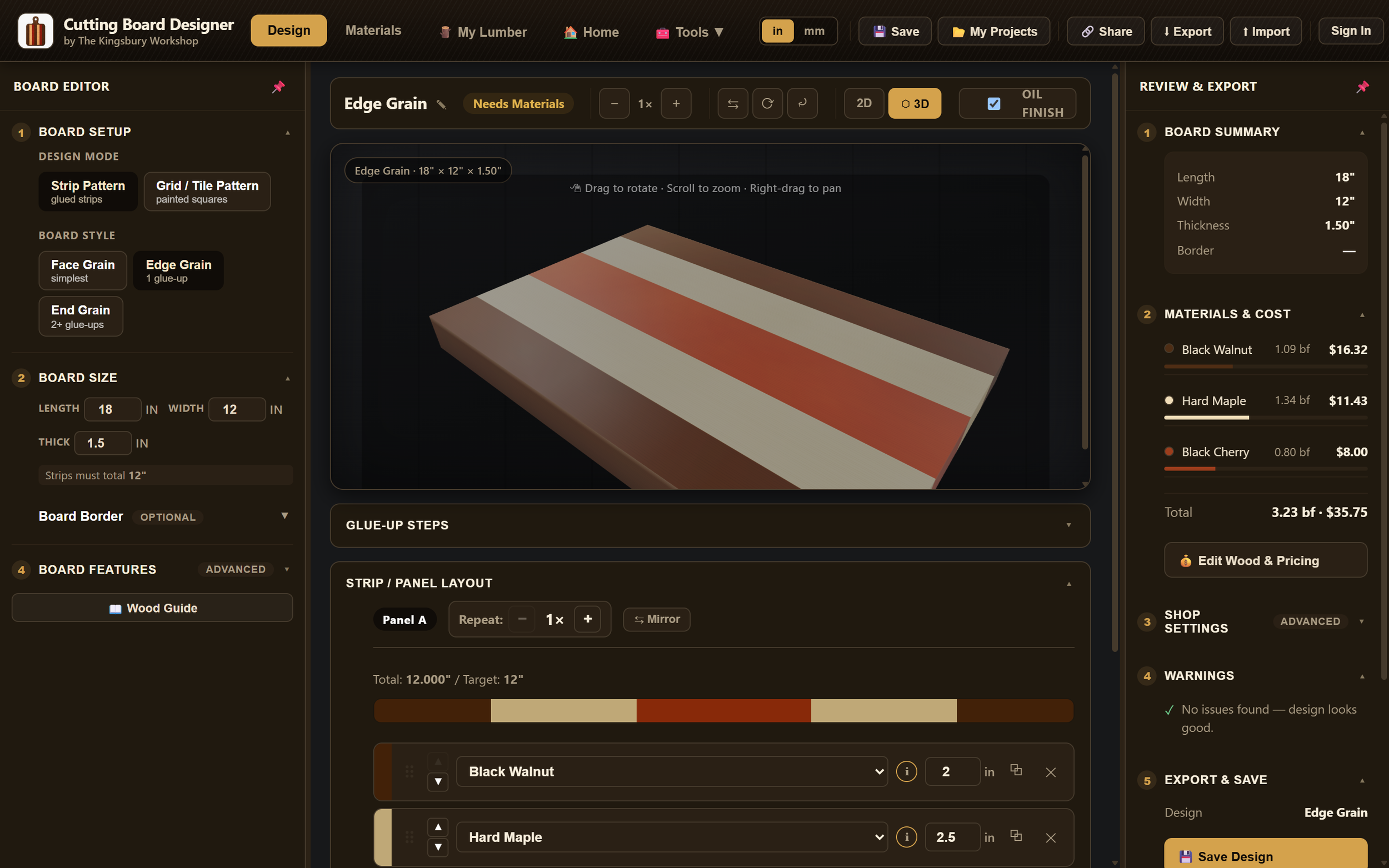Go to Home
This screenshot has width=1389, height=868.
591,32
